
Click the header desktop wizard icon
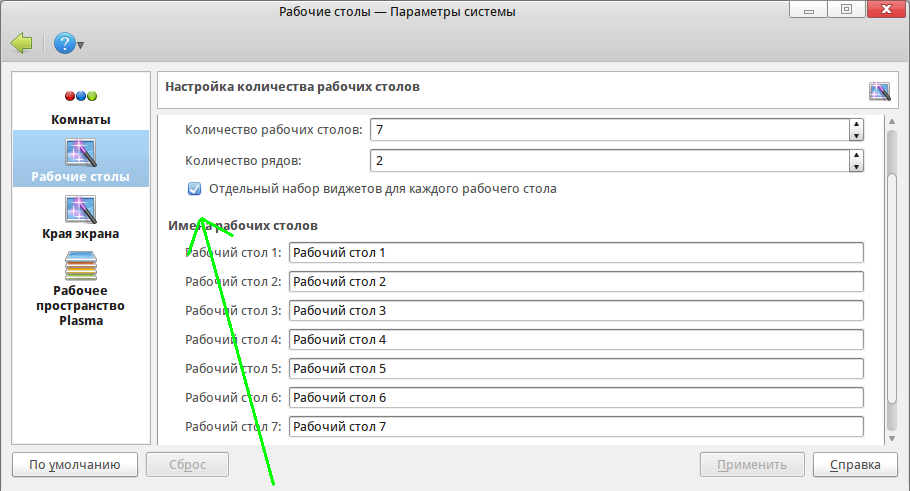[879, 91]
